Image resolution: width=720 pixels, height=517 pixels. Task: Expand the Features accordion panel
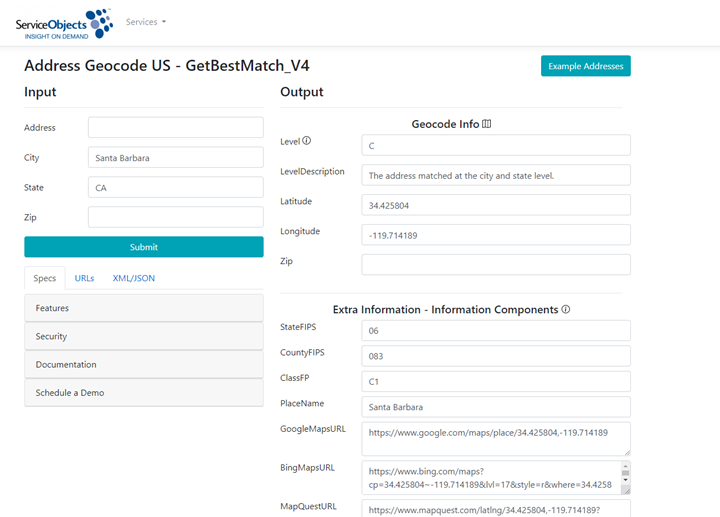pyautogui.click(x=144, y=308)
